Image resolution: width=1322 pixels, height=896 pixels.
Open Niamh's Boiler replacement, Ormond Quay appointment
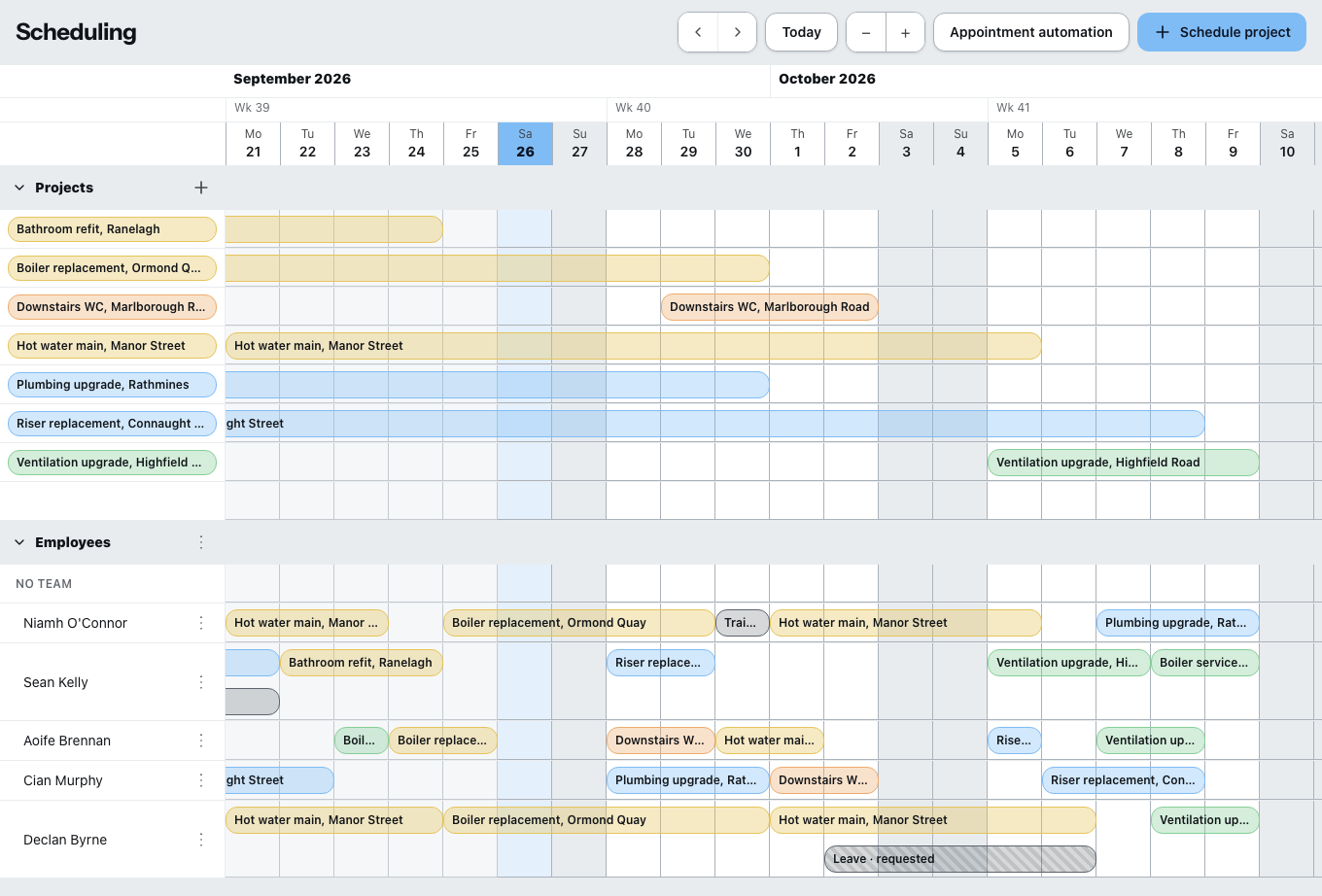click(579, 623)
